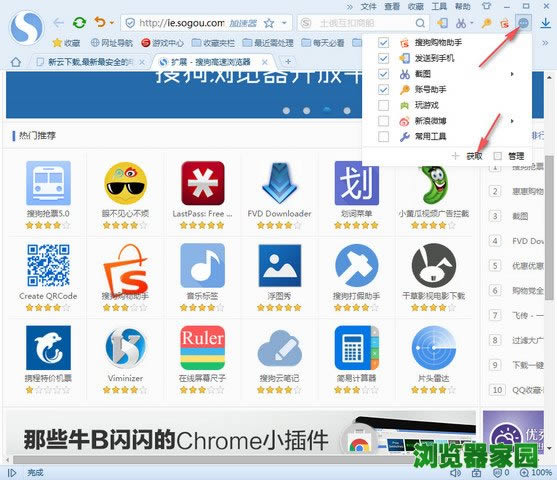Expand the bookmarks bar overflow chevron

tap(545, 43)
